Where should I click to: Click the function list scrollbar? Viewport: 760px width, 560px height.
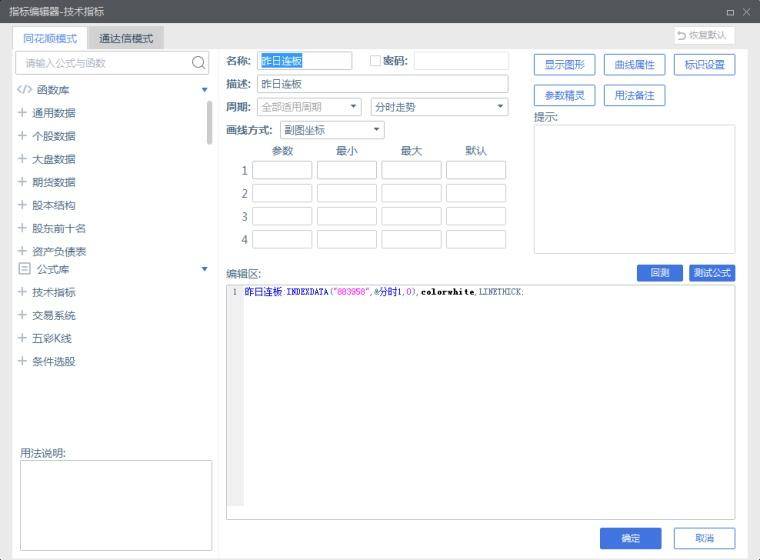coord(209,123)
